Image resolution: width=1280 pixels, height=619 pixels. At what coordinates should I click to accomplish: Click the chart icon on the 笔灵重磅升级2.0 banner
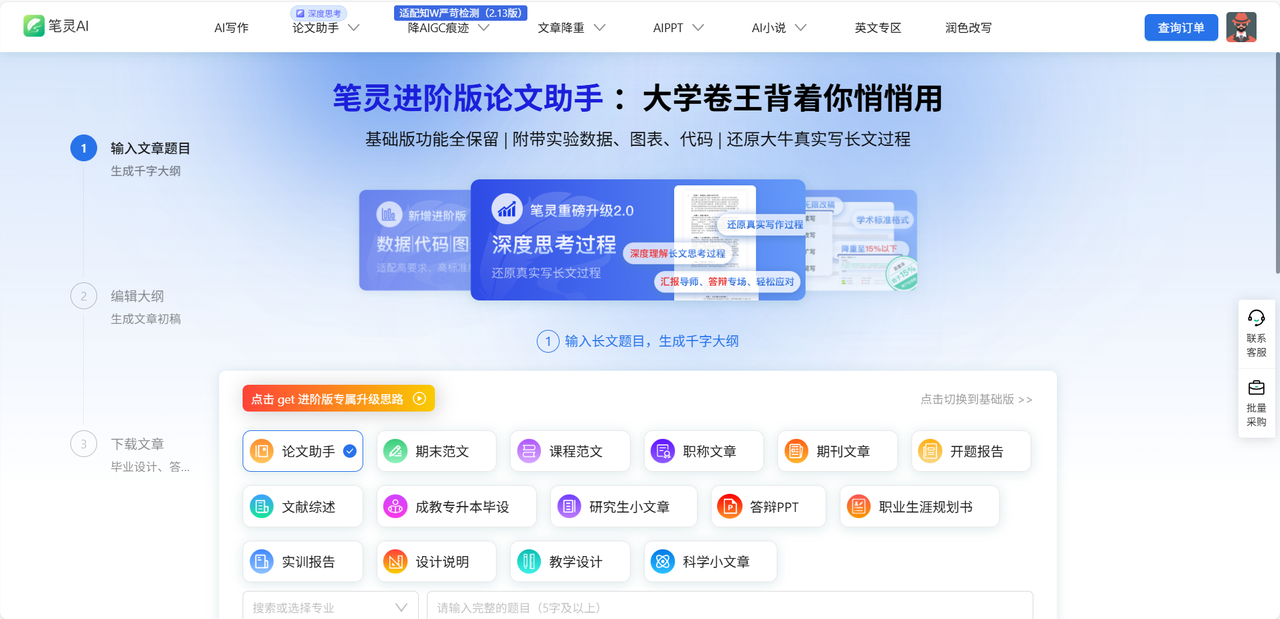[x=507, y=209]
